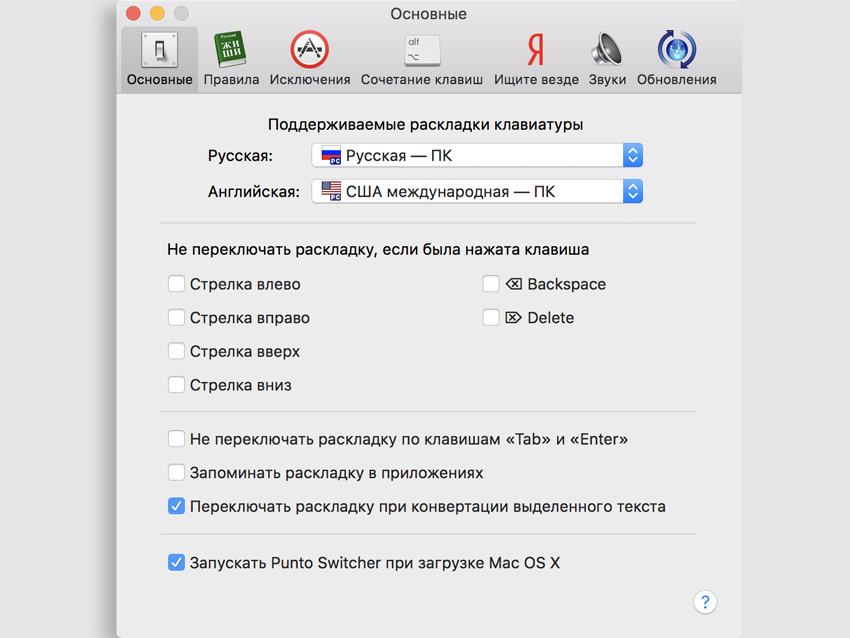850x638 pixels.
Task: Click the Основные tab label text
Action: (159, 80)
